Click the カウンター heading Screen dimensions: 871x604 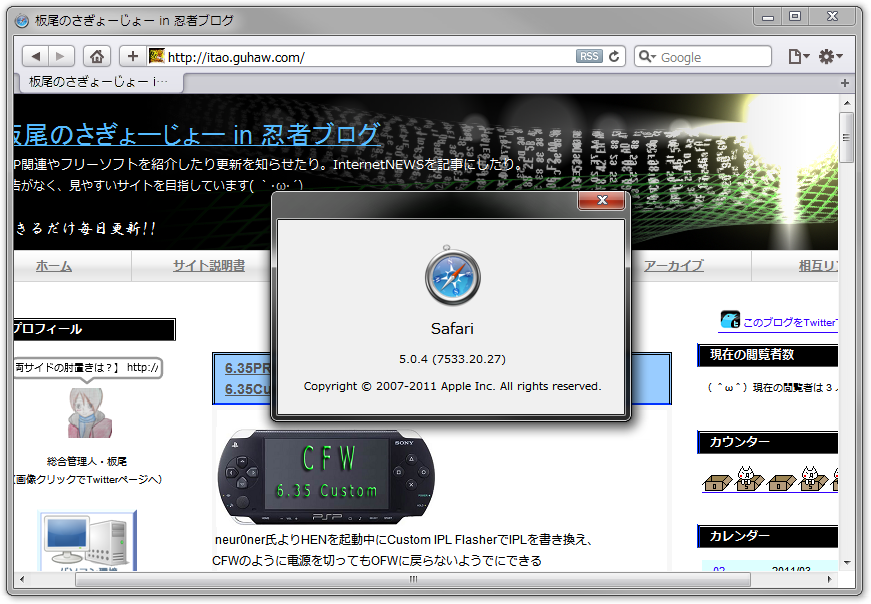(x=739, y=442)
